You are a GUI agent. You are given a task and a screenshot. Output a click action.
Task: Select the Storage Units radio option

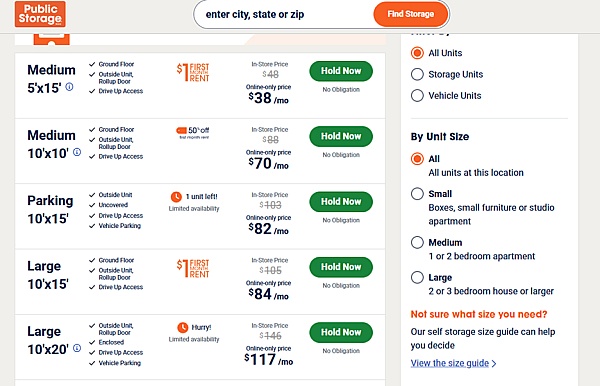[x=417, y=74]
